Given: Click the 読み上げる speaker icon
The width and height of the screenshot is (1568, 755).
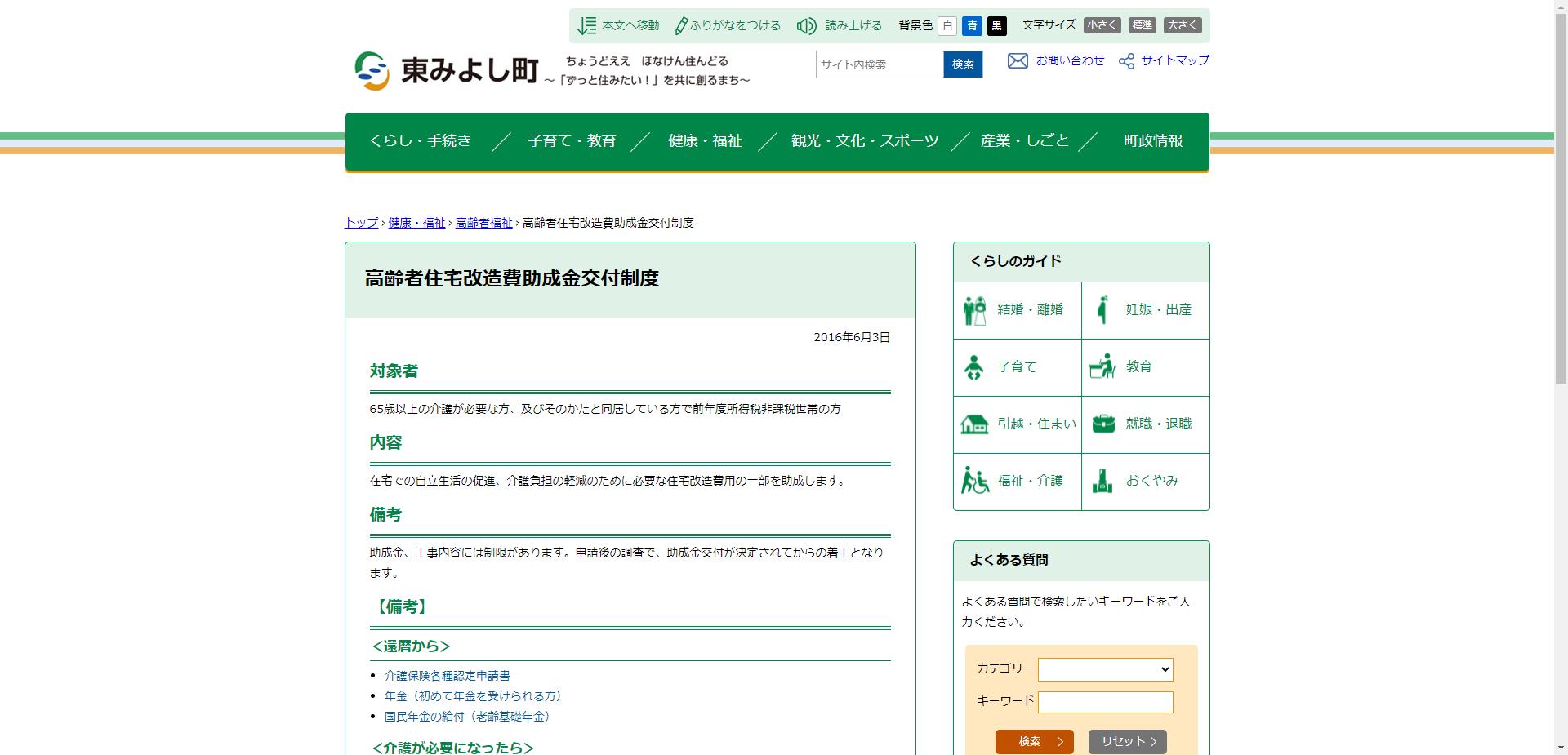Looking at the screenshot, I should point(806,25).
